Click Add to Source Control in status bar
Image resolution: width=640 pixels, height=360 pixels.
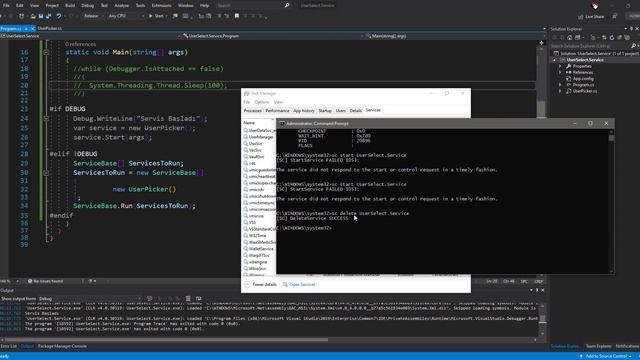pyautogui.click(x=605, y=356)
